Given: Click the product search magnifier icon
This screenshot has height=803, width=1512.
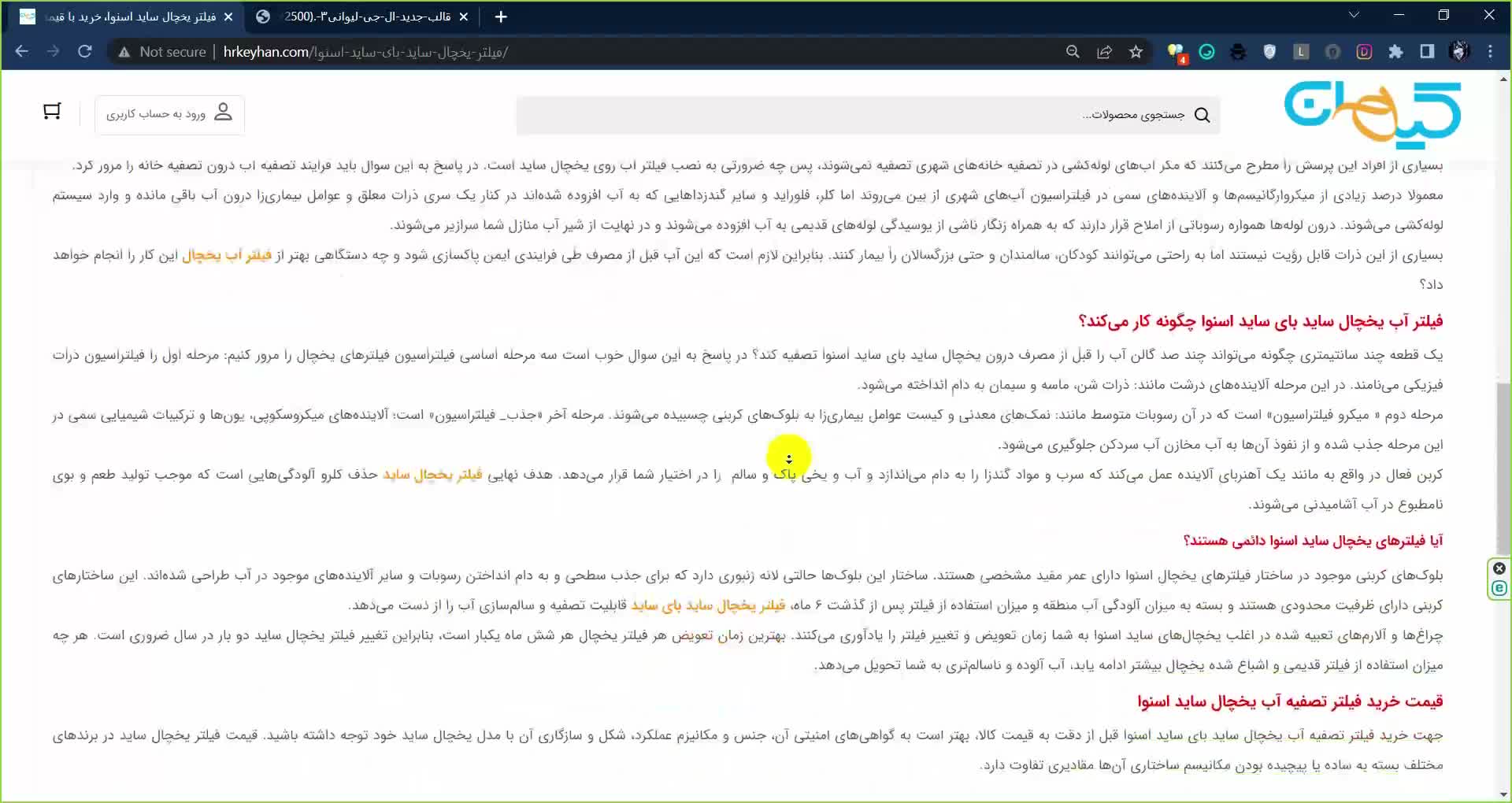Looking at the screenshot, I should [1202, 115].
